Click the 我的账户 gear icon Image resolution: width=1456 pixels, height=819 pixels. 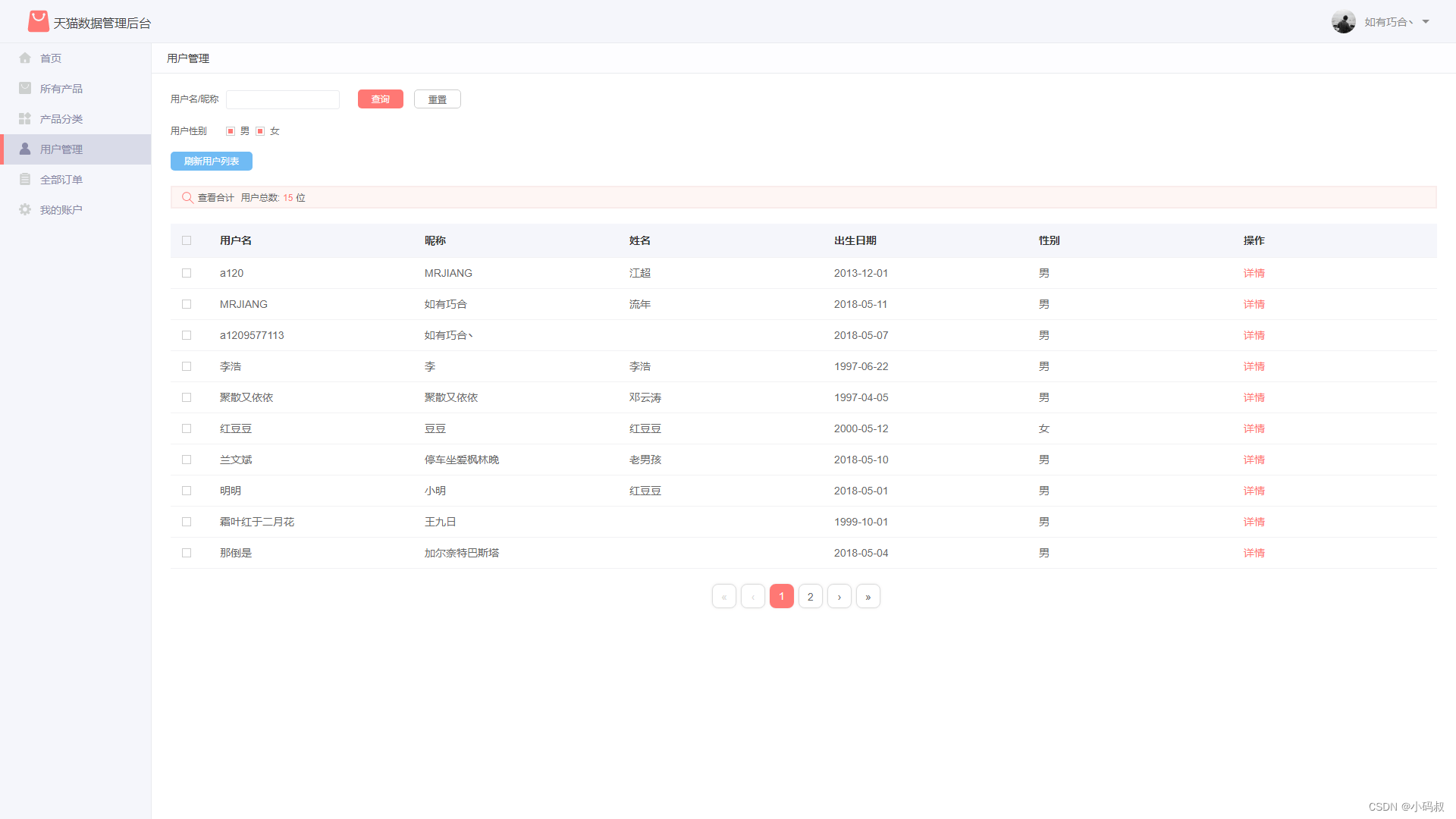pos(25,210)
